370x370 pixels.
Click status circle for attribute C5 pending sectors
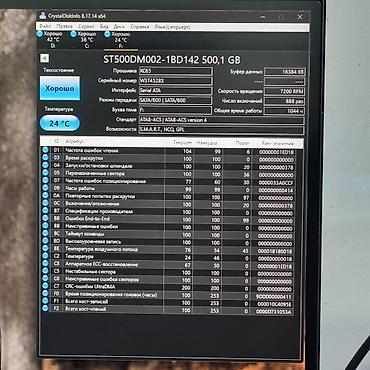pos(45,272)
